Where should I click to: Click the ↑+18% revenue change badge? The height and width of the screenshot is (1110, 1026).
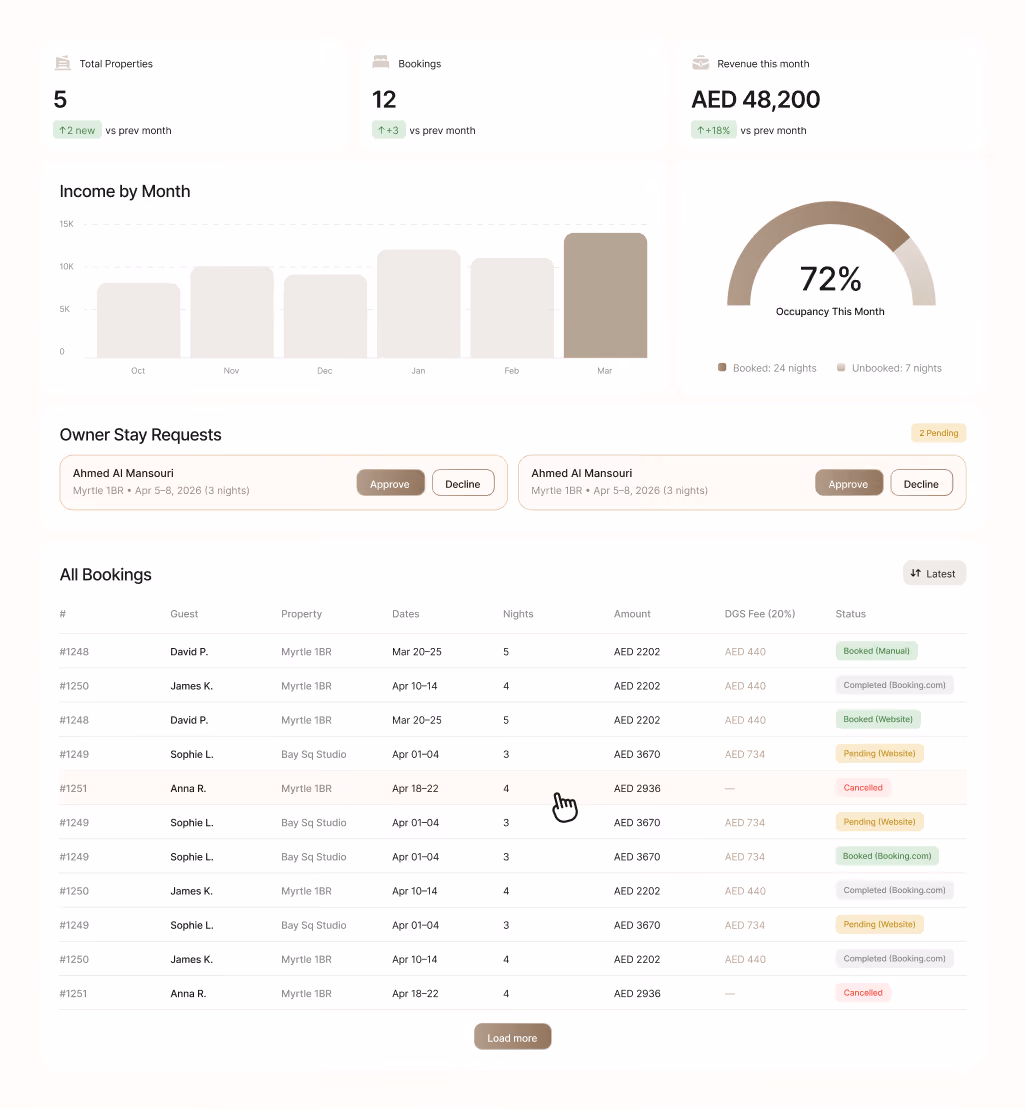click(714, 130)
